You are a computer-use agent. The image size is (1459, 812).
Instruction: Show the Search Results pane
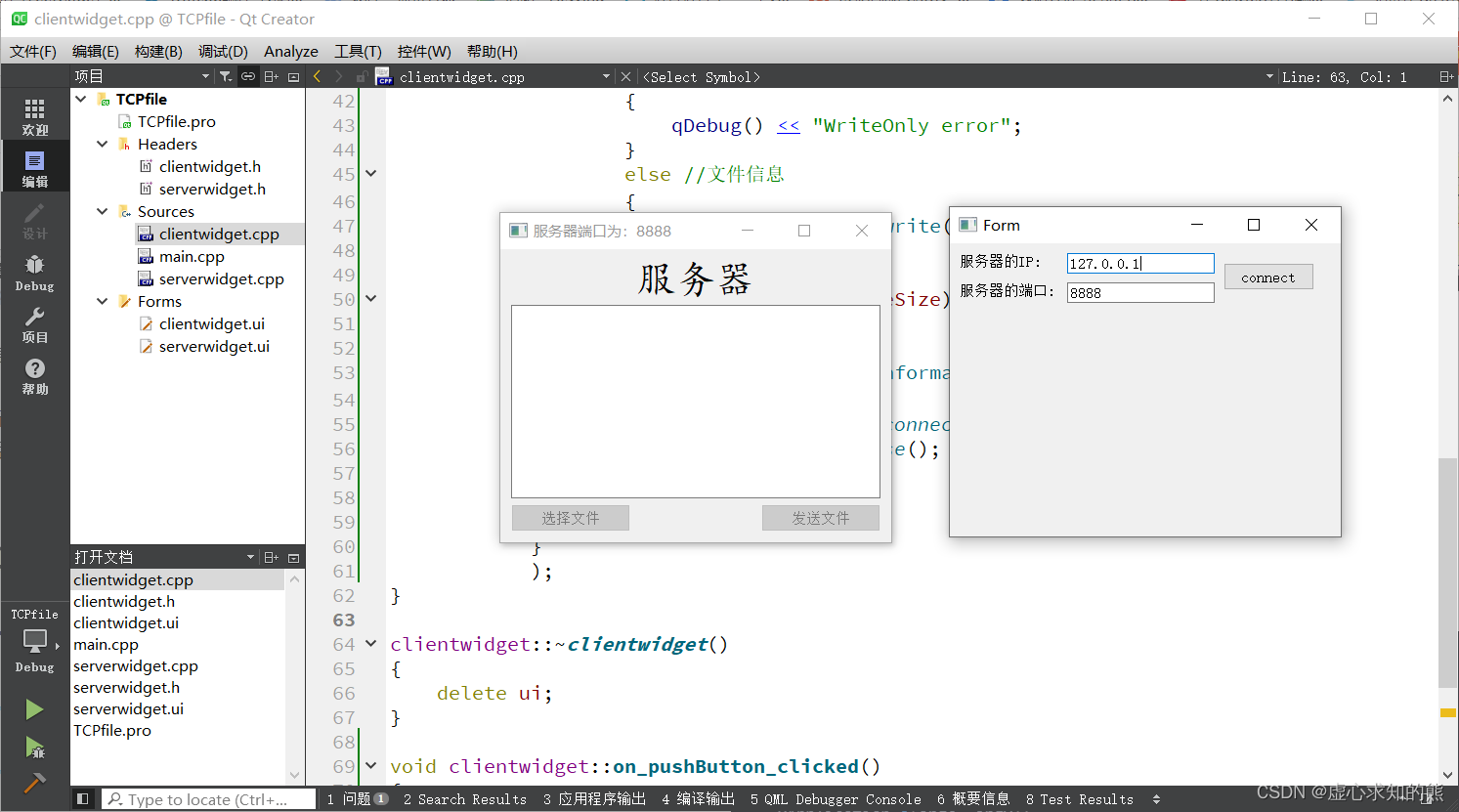465,799
